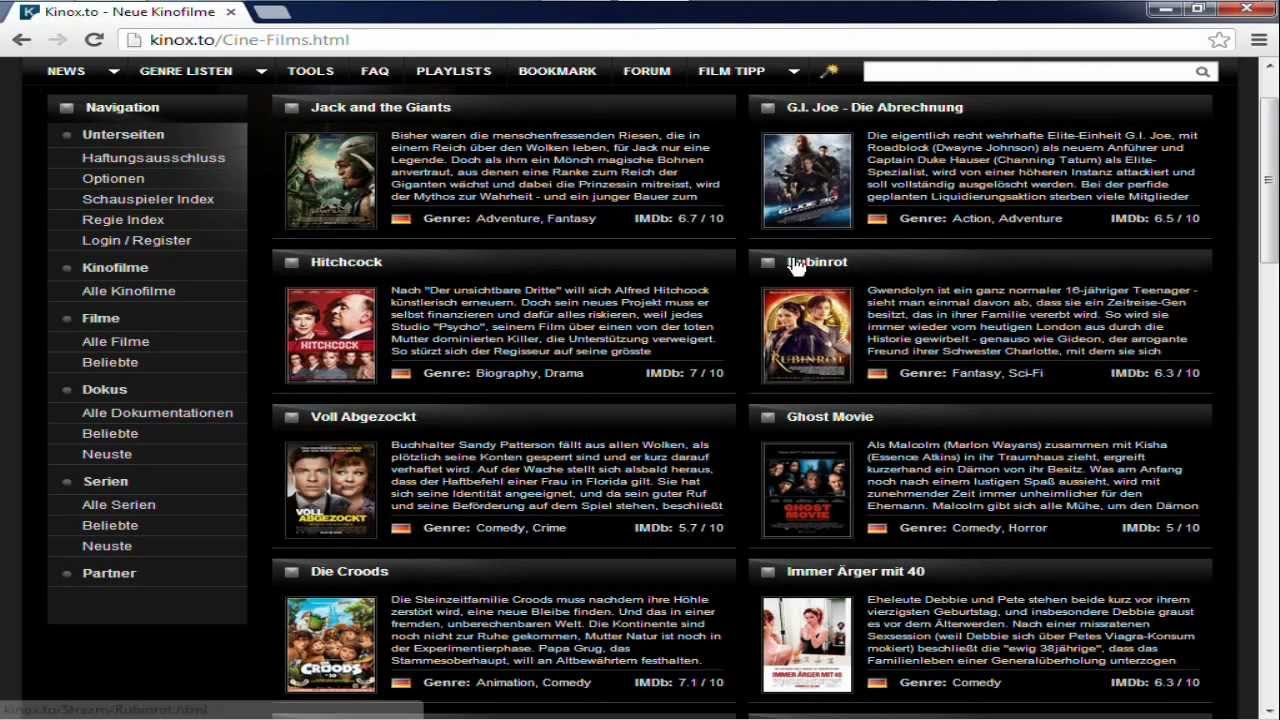This screenshot has width=1280, height=720.
Task: Expand the FILM TIPP dropdown arrow
Action: [794, 71]
